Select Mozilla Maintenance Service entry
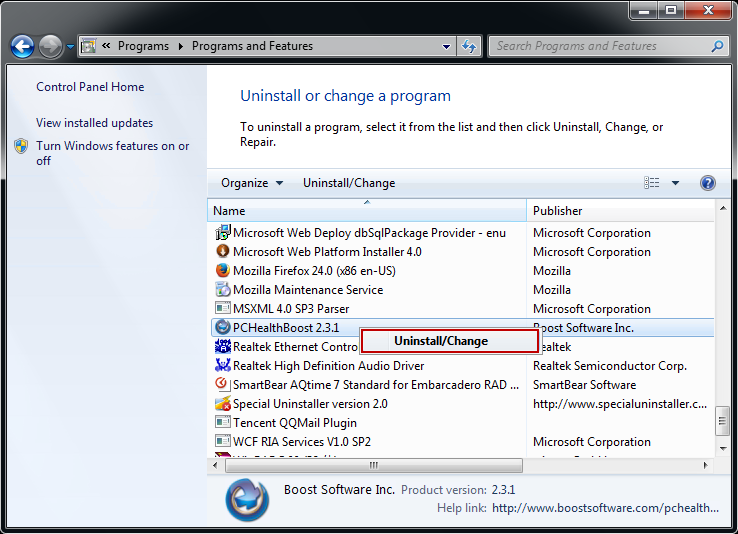Image resolution: width=738 pixels, height=534 pixels. (x=462, y=290)
